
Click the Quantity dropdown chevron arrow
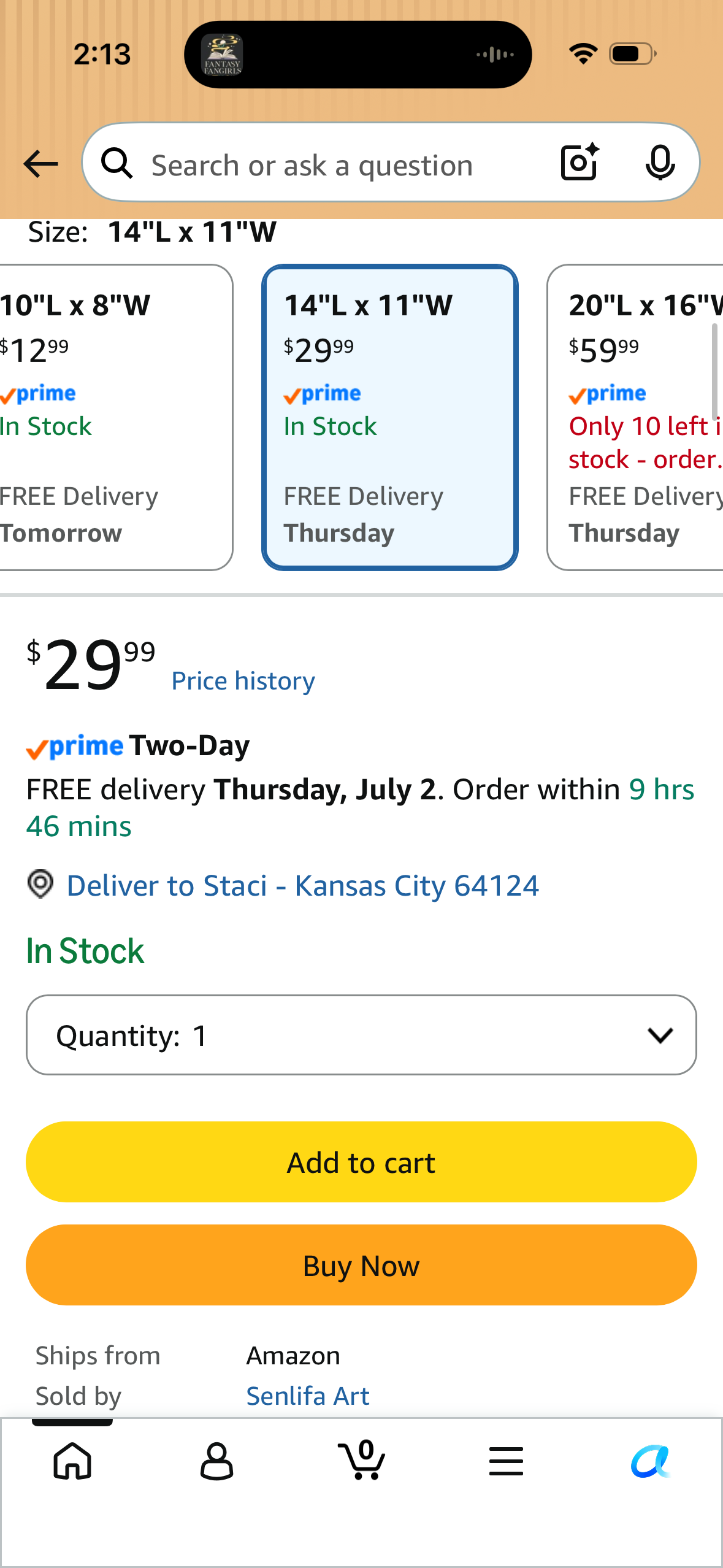660,1036
